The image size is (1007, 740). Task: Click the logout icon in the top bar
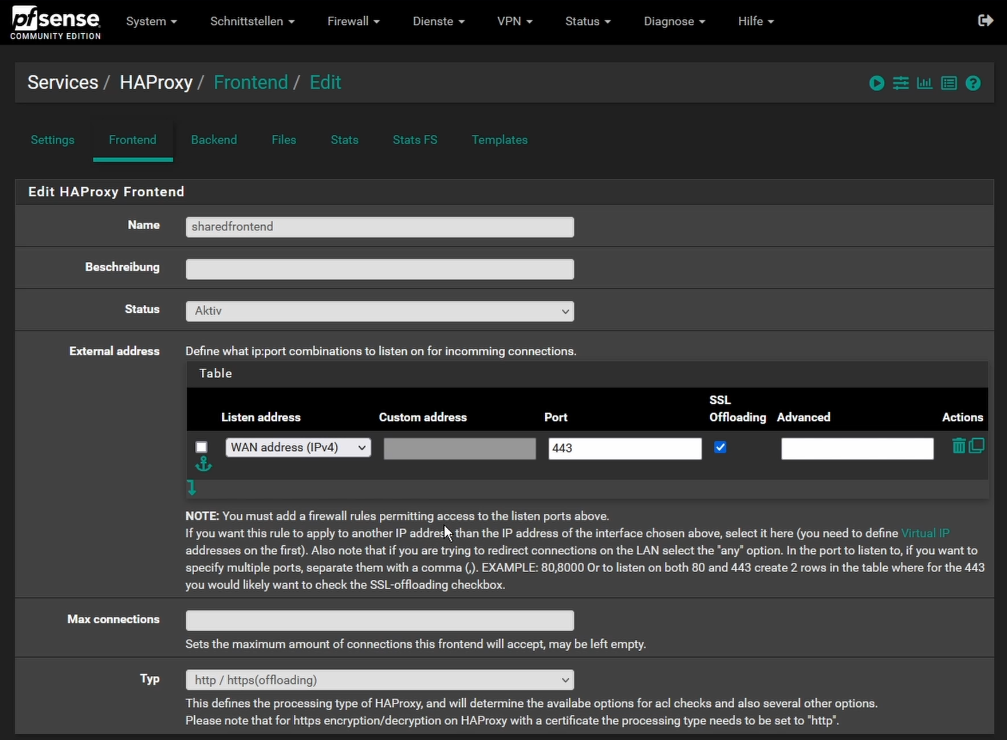point(985,21)
